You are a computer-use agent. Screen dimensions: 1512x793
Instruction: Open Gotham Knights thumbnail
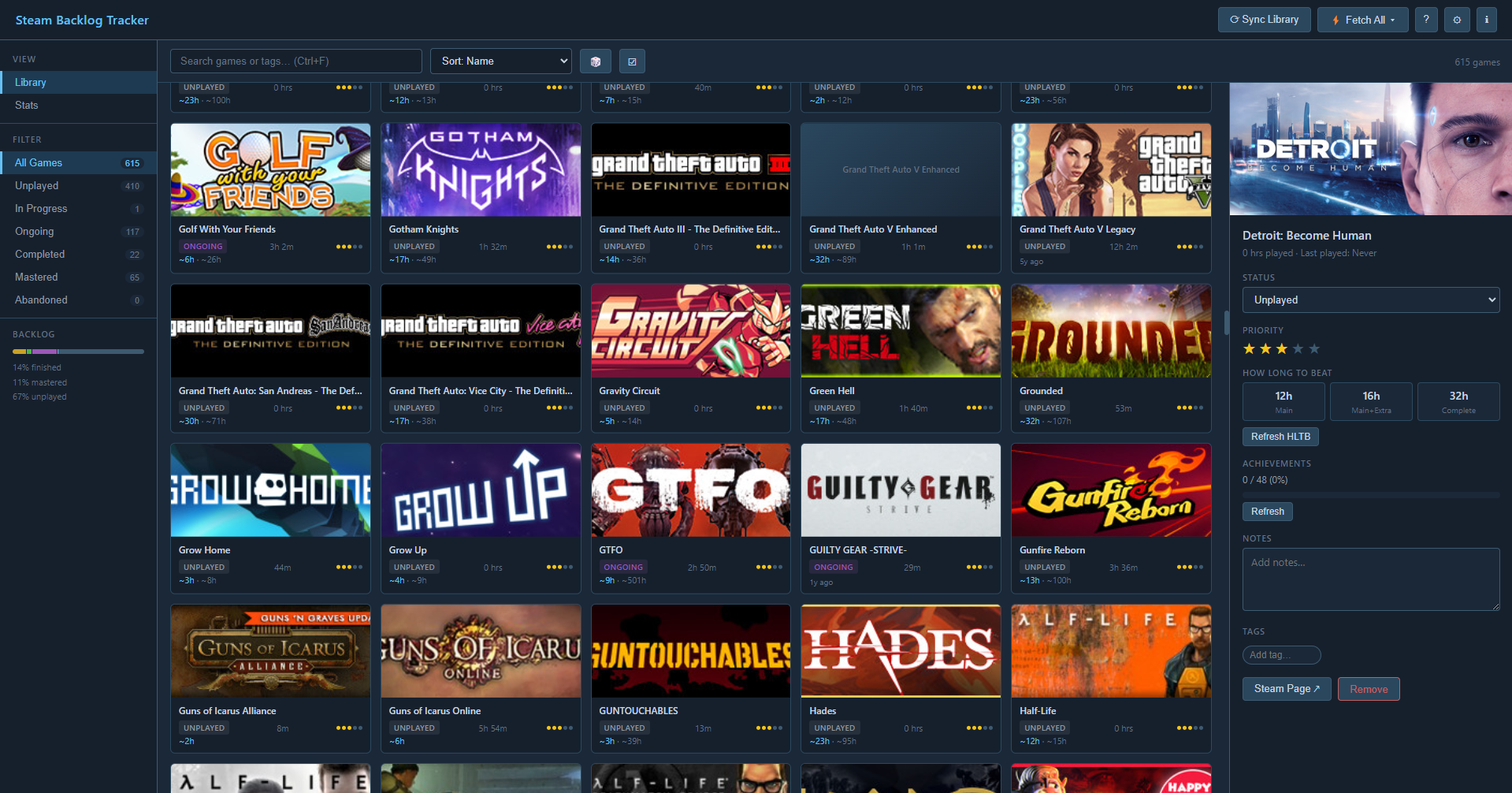(481, 169)
